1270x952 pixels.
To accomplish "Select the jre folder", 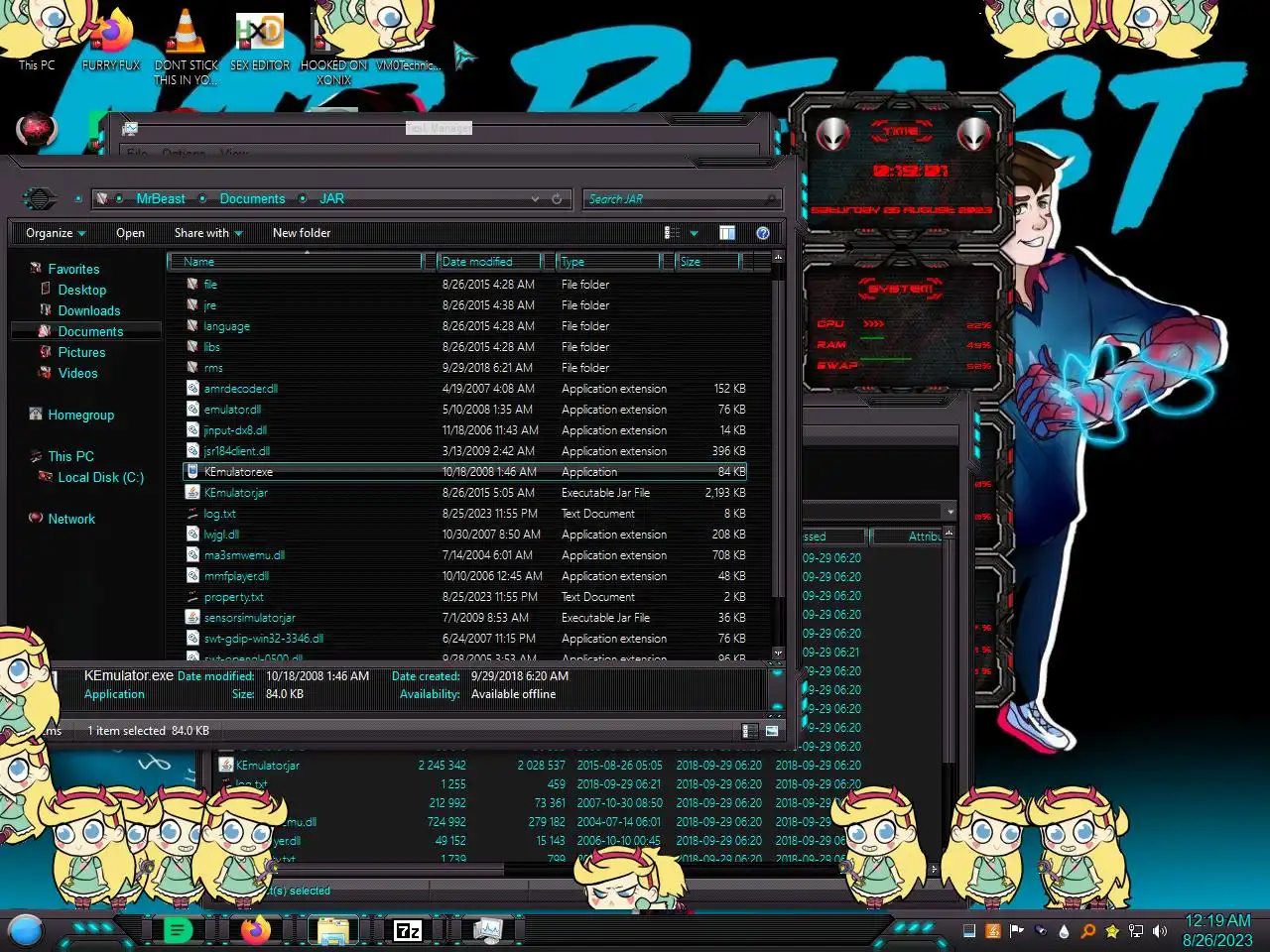I will point(466,305).
